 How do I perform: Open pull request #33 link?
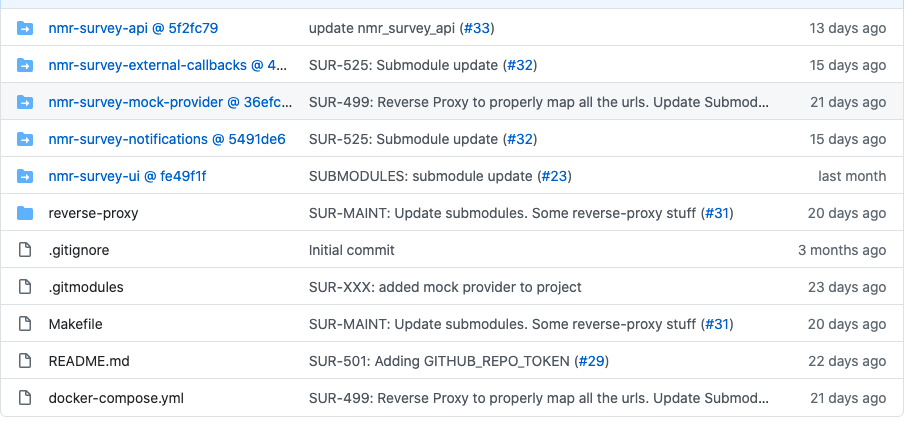tap(477, 28)
